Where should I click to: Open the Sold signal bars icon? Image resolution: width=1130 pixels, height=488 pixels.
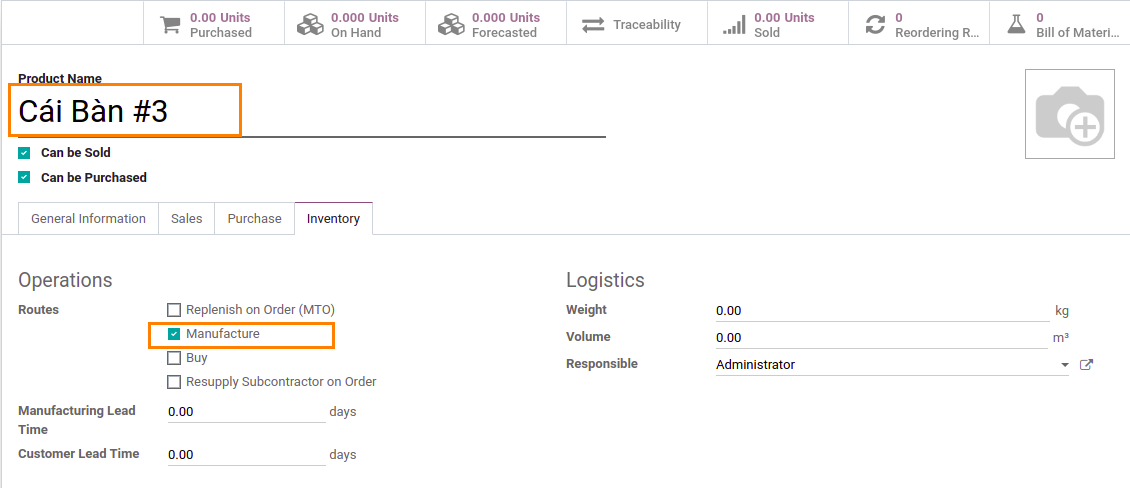tap(734, 25)
